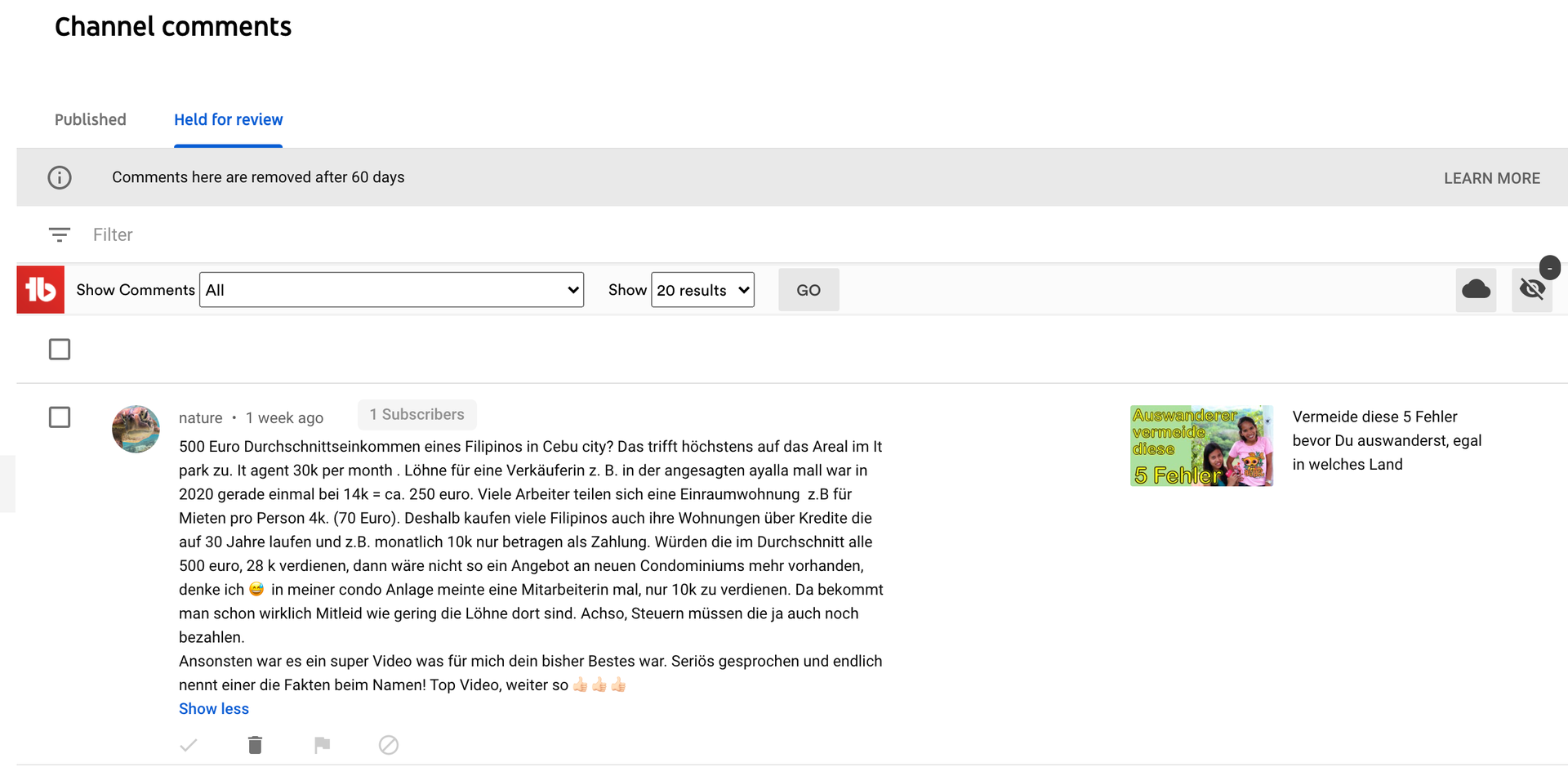Toggle the crossed-out eye visibility icon
Image resolution: width=1568 pixels, height=776 pixels.
[x=1531, y=290]
